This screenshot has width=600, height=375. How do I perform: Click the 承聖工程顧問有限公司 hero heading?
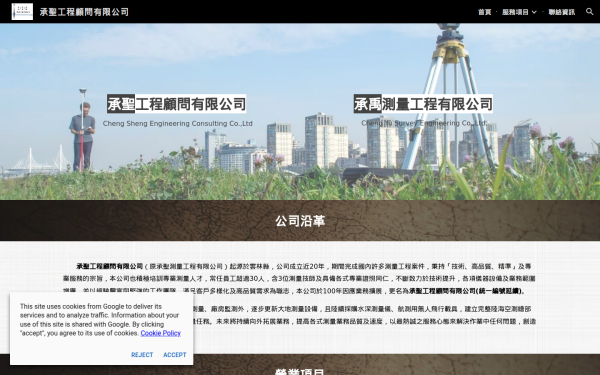pyautogui.click(x=176, y=104)
